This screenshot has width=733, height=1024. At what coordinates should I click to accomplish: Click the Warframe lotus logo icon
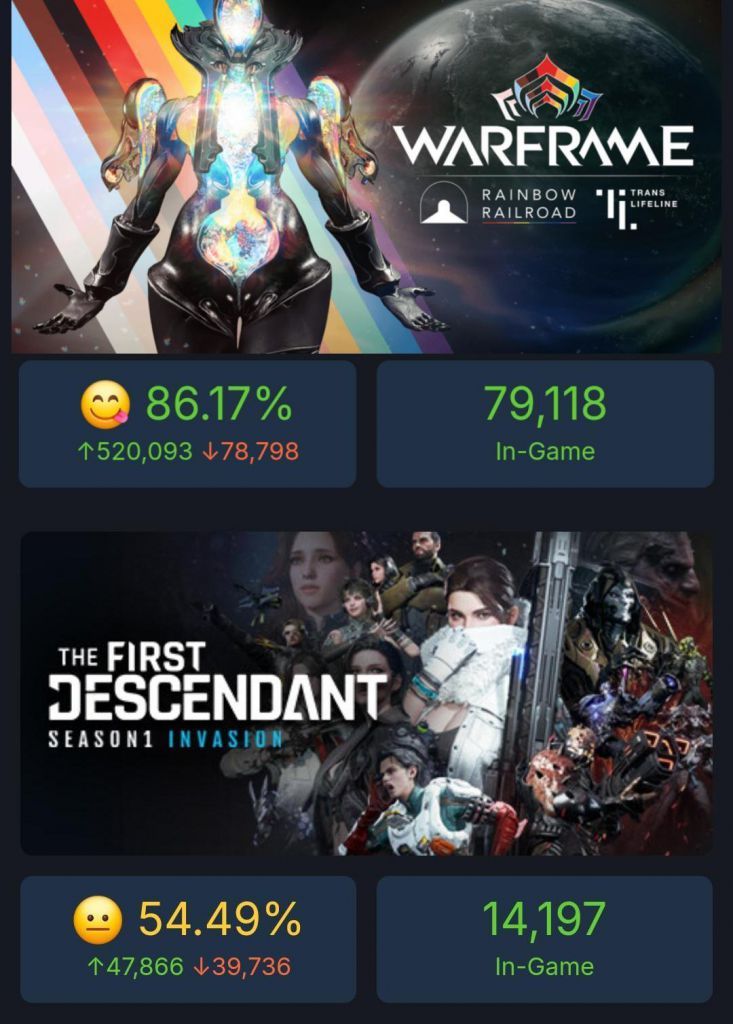546,90
